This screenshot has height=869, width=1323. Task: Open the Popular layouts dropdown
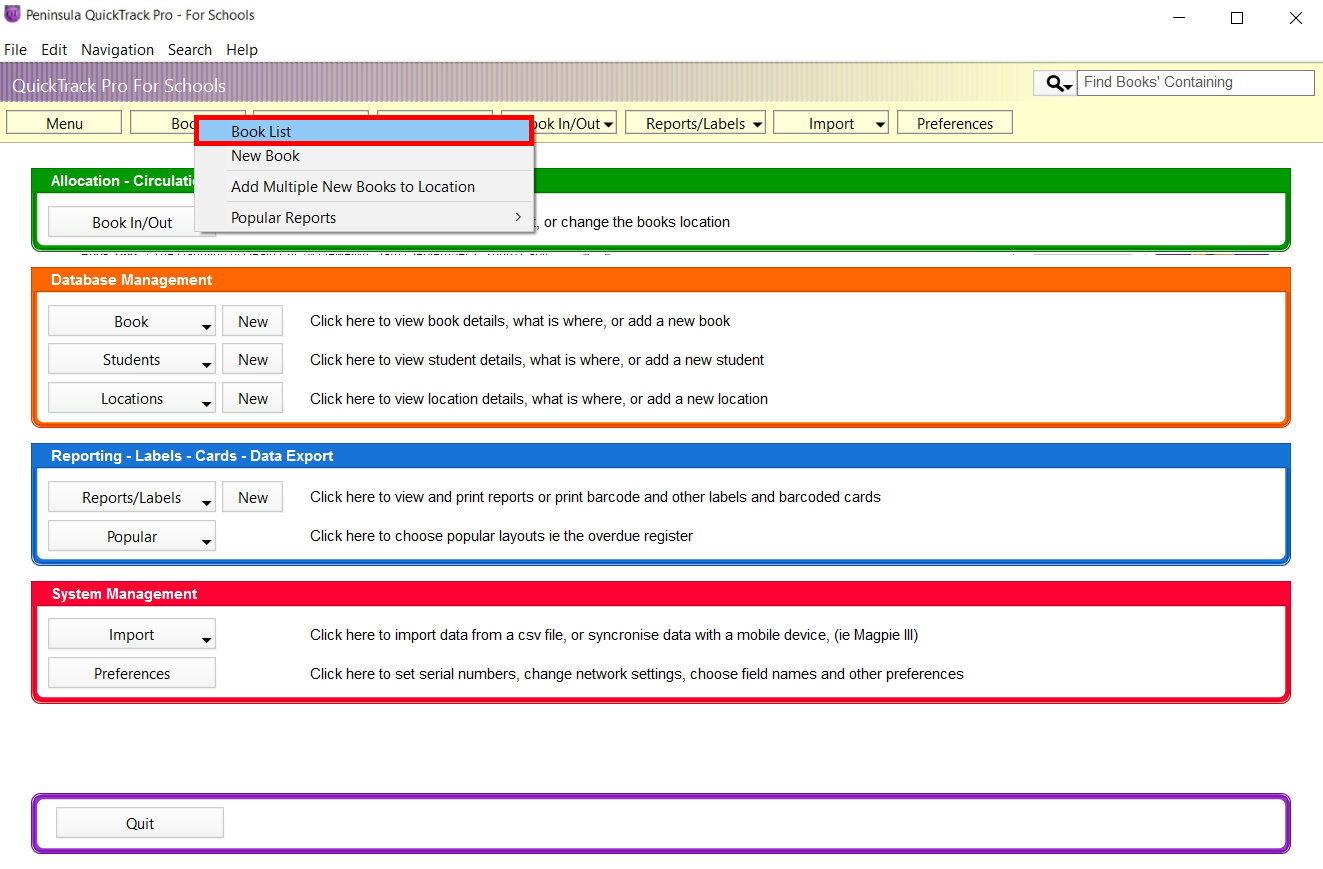pyautogui.click(x=132, y=536)
